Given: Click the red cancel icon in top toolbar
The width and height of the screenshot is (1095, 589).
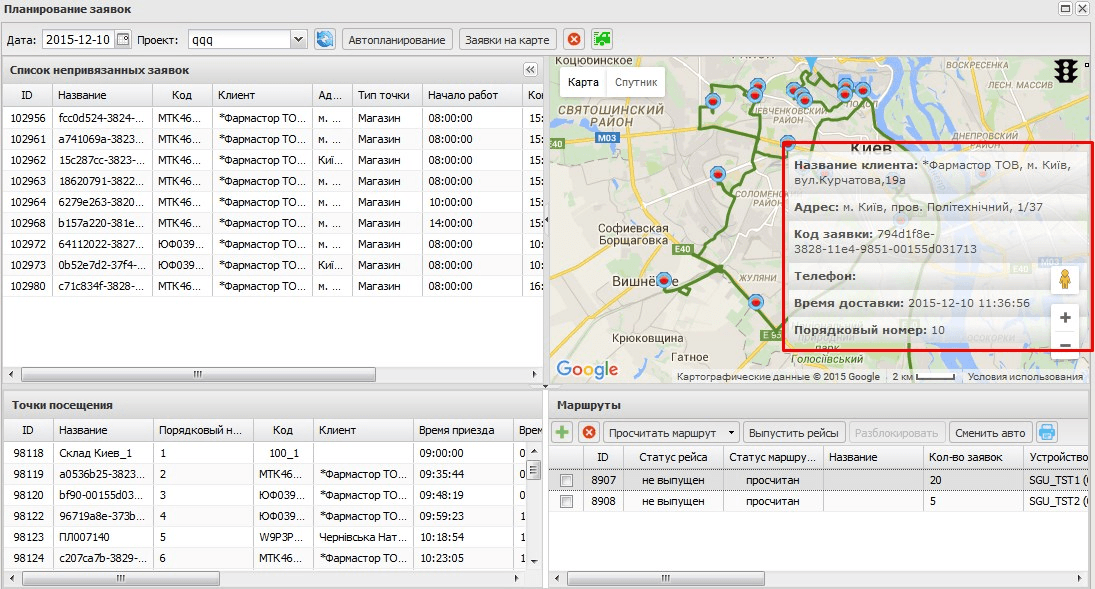Looking at the screenshot, I should coord(574,39).
